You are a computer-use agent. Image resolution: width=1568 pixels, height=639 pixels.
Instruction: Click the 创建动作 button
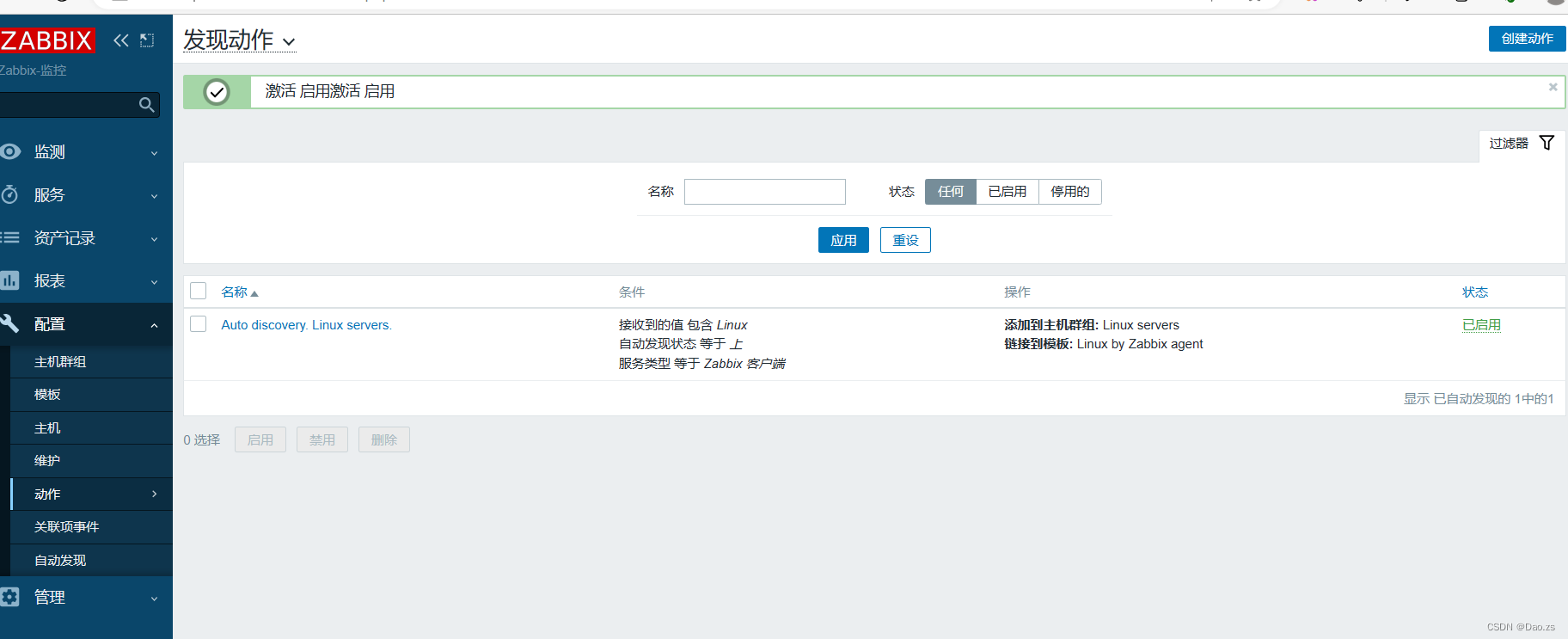(x=1527, y=39)
